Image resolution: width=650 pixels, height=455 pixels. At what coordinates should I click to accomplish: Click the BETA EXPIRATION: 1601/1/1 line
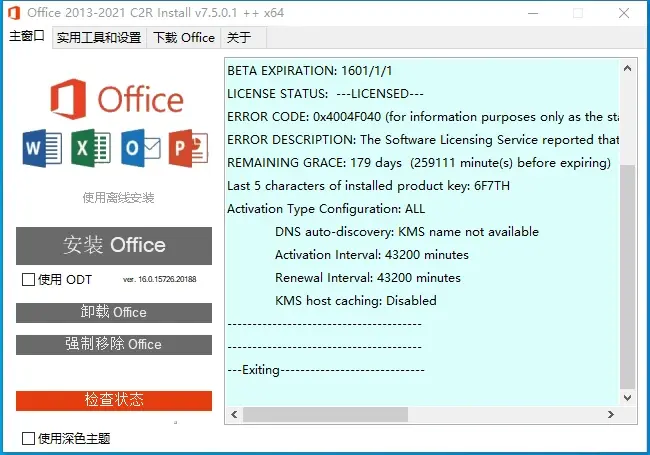click(310, 71)
